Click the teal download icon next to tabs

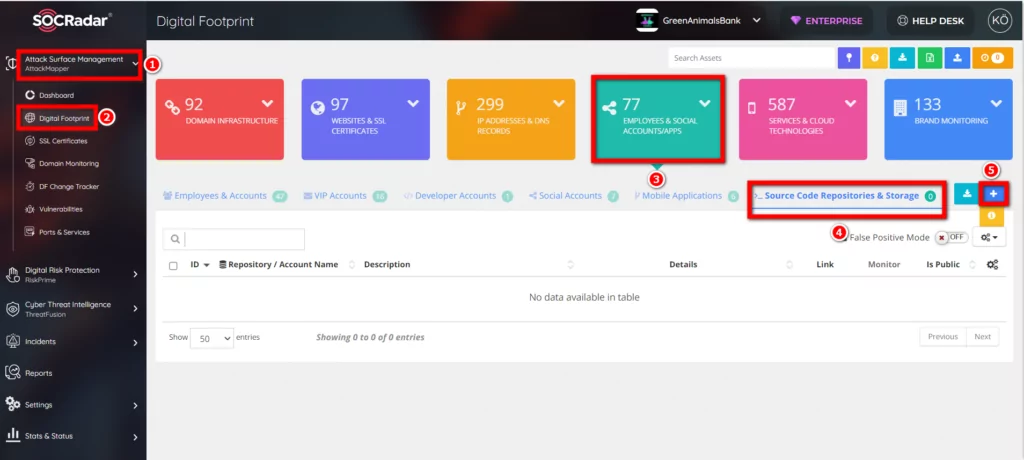(x=966, y=194)
